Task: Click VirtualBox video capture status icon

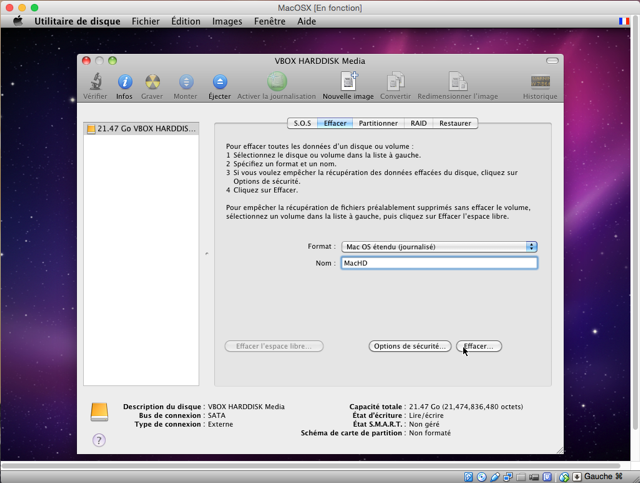Action: click(534, 477)
